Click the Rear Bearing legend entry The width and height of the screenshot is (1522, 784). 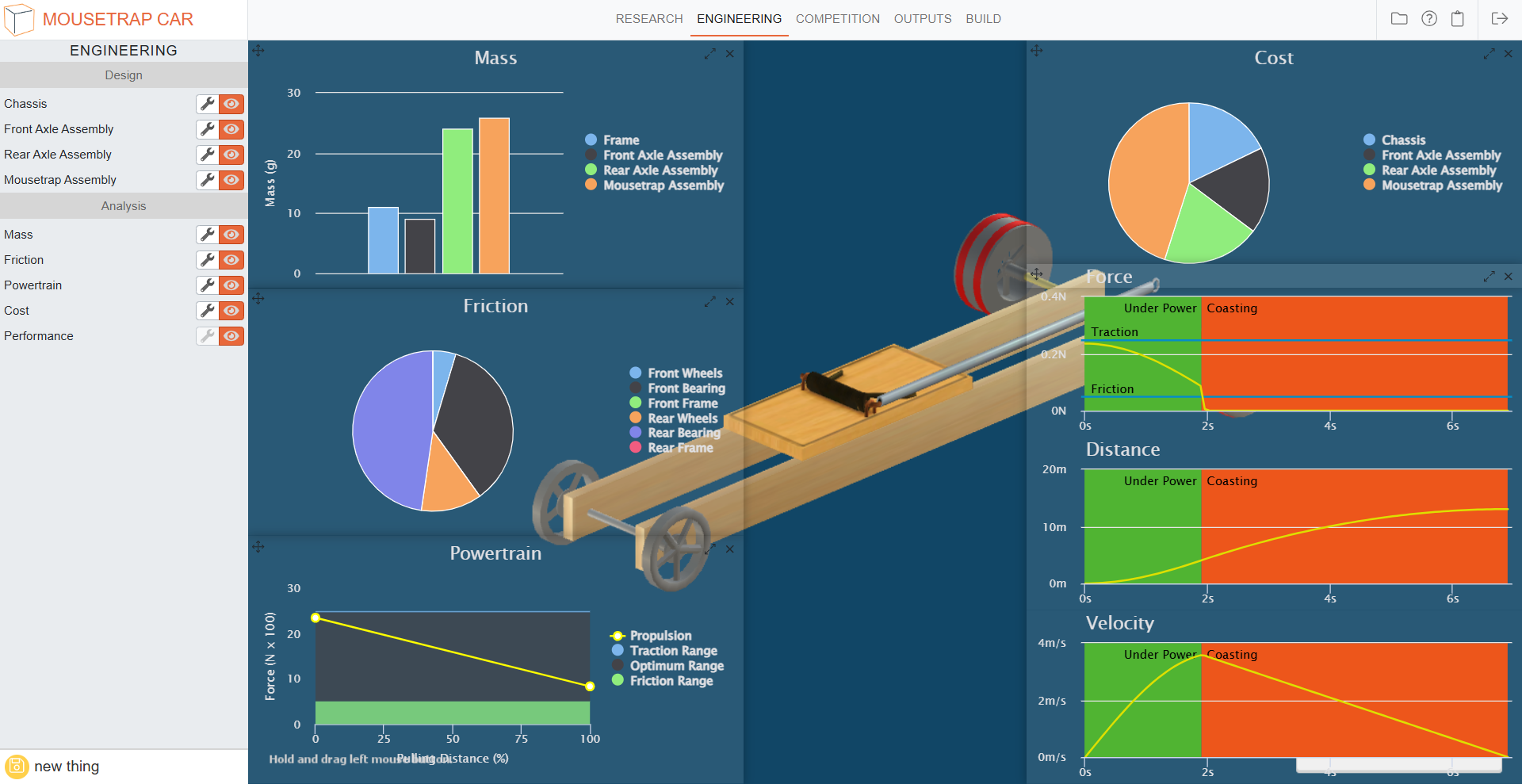coord(683,433)
